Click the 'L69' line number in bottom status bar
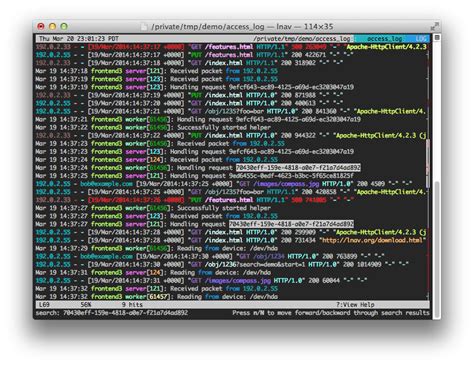This screenshot has height=365, width=474. tap(44, 304)
